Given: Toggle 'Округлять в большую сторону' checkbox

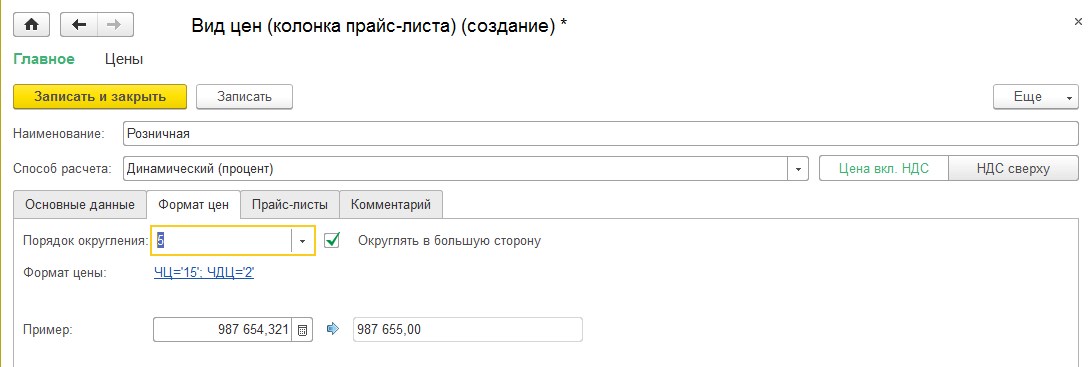Looking at the screenshot, I should tap(332, 240).
